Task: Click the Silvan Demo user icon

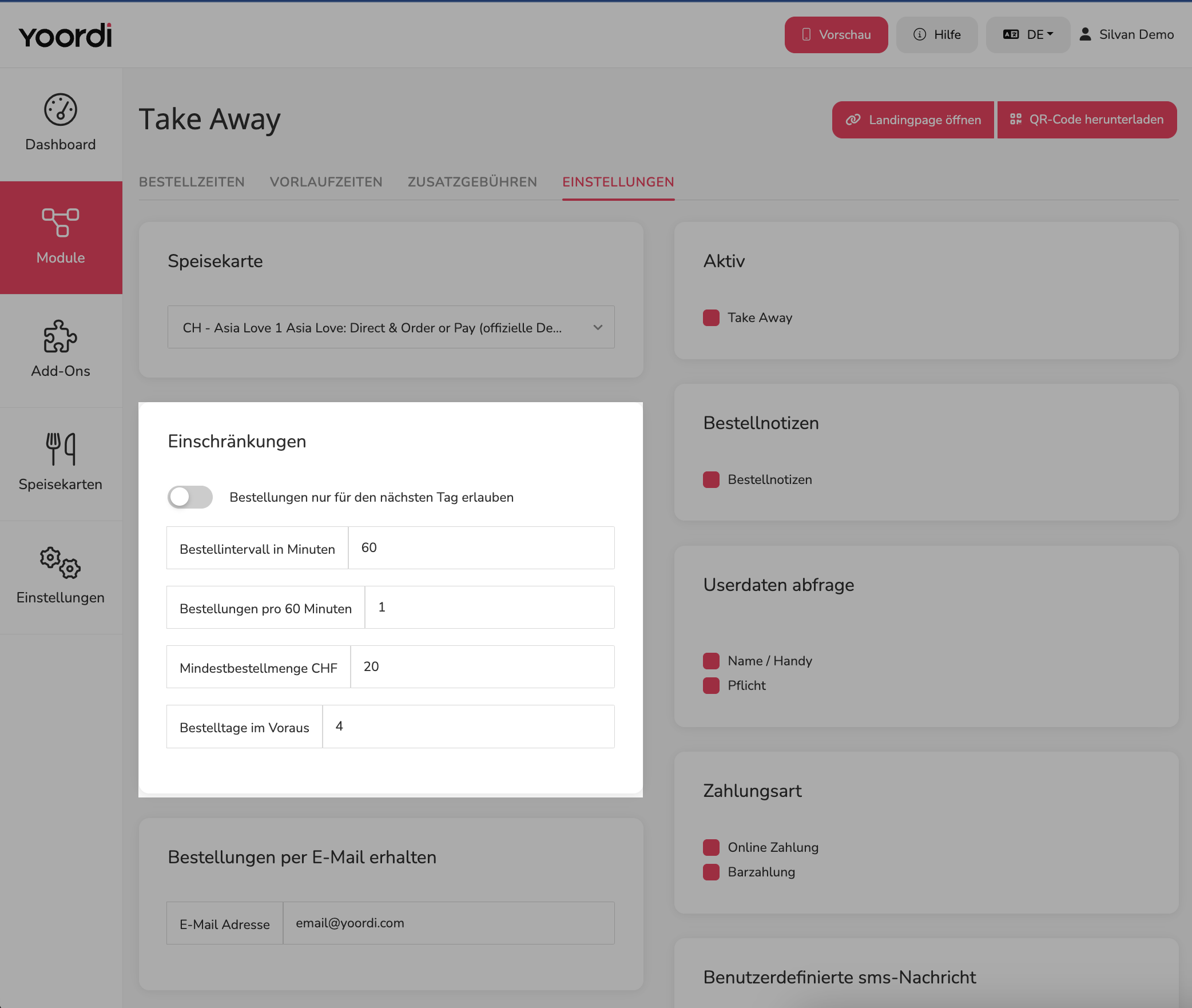Action: [1085, 34]
